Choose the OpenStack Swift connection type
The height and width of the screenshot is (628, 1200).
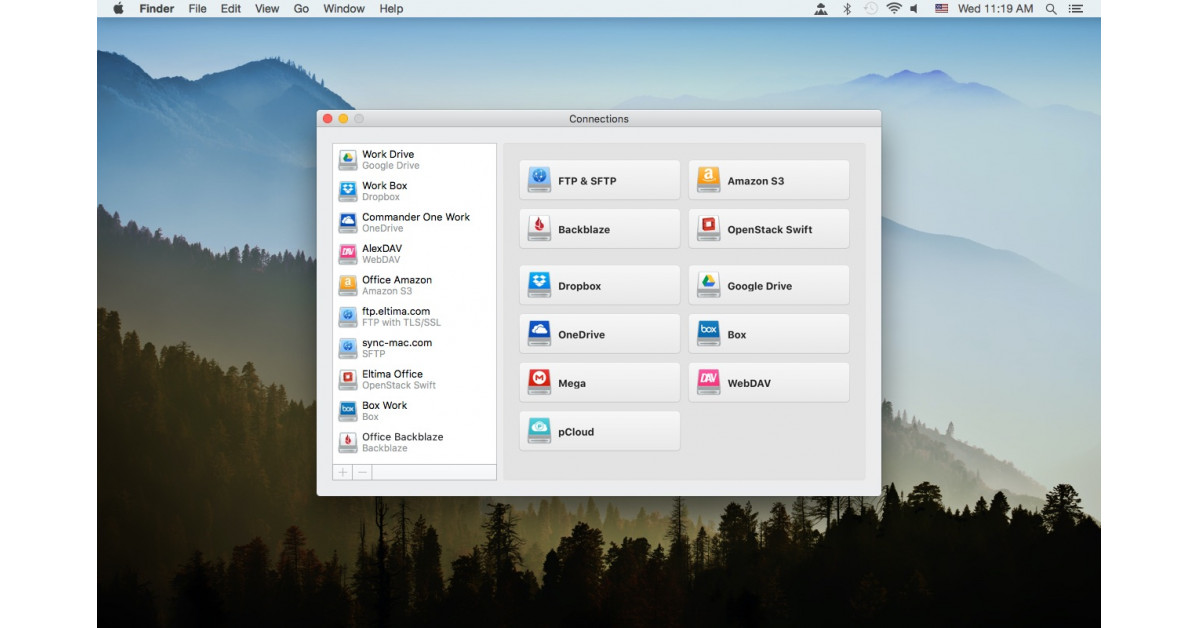pyautogui.click(x=769, y=229)
